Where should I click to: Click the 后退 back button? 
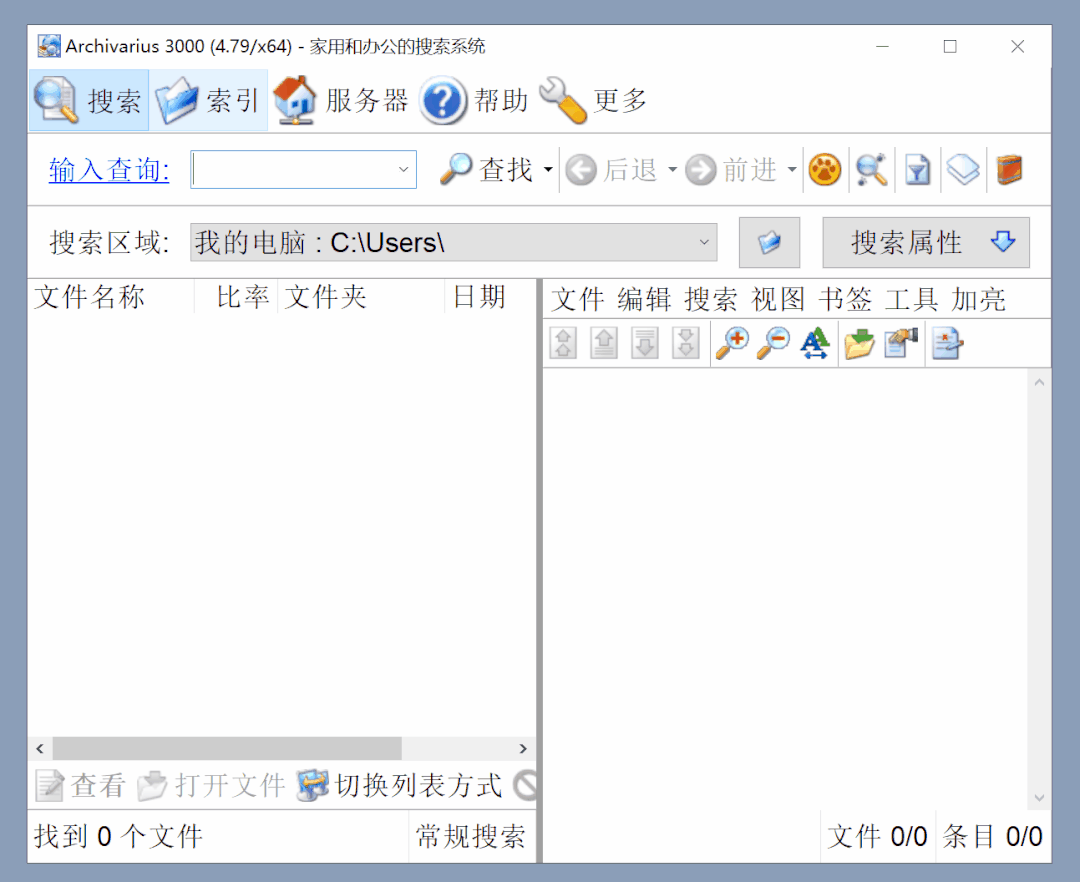tap(612, 169)
